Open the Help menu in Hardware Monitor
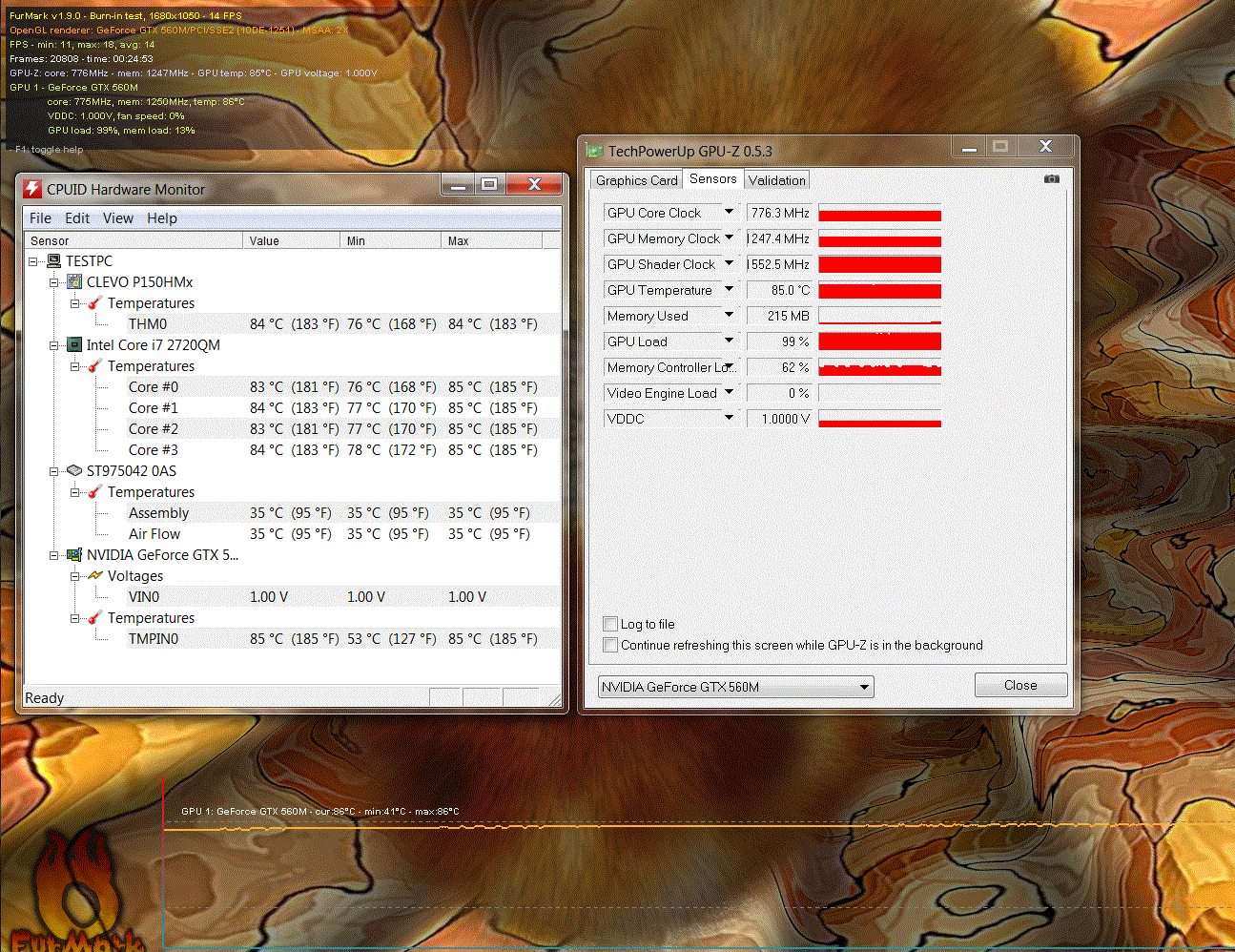 click(x=162, y=218)
